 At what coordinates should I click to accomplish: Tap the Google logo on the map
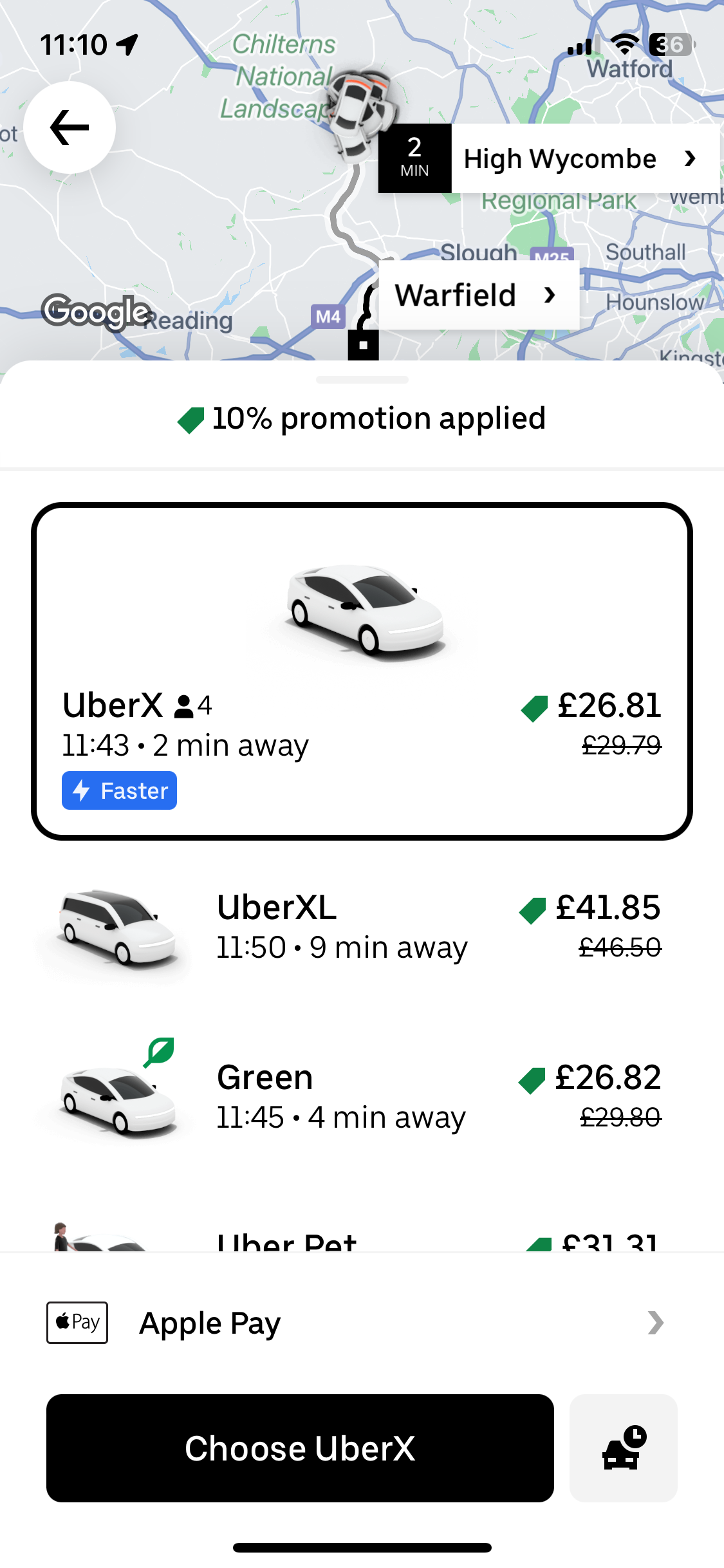(x=97, y=312)
